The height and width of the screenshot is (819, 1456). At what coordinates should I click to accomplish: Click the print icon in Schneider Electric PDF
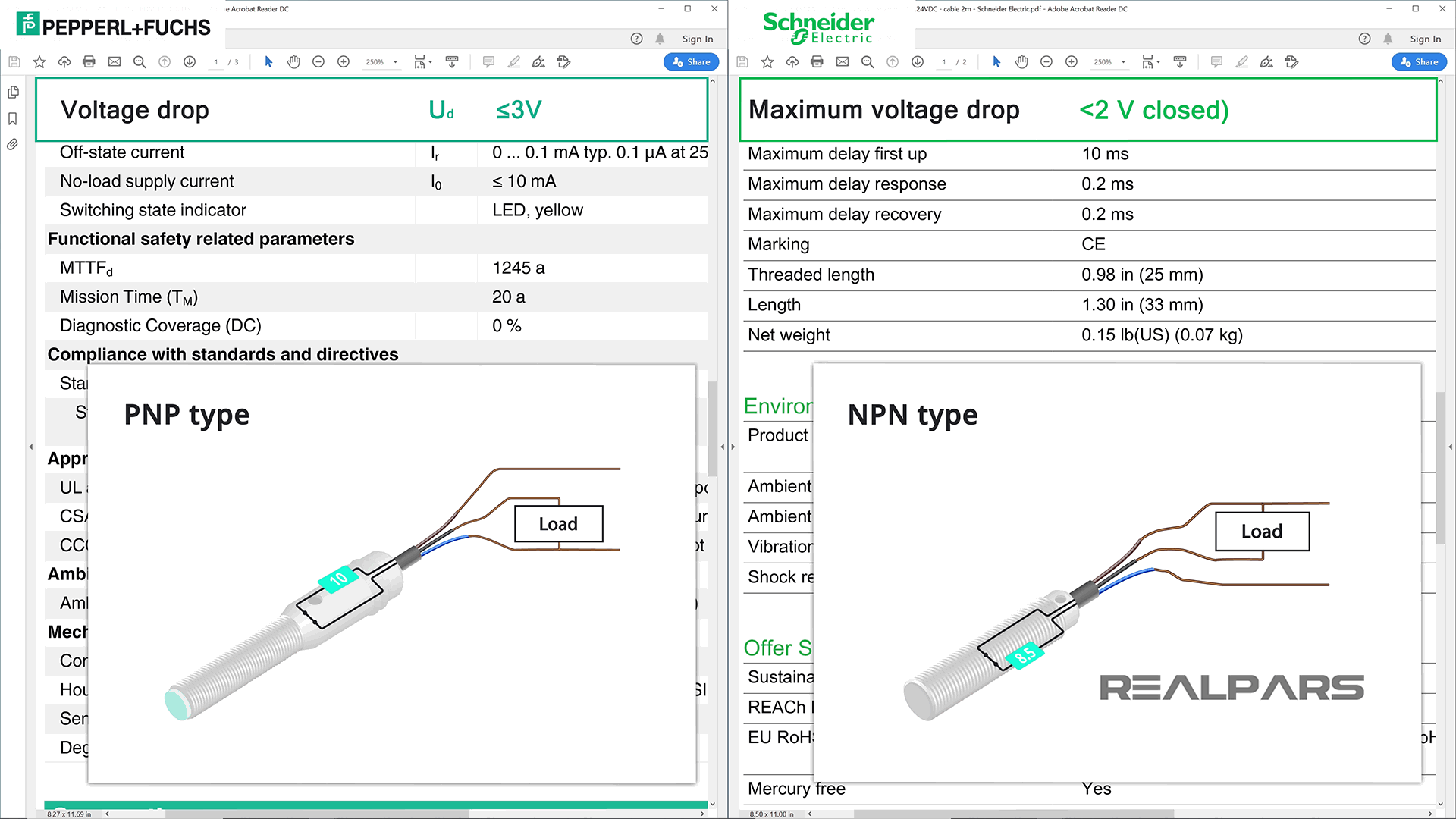click(817, 62)
